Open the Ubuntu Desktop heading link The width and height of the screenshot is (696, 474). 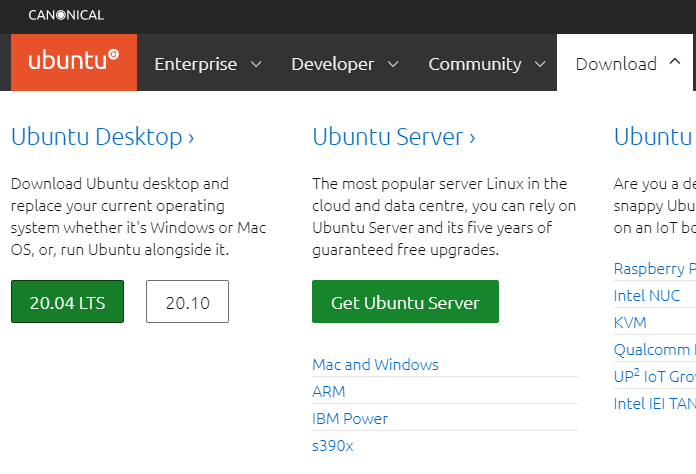[x=103, y=137]
